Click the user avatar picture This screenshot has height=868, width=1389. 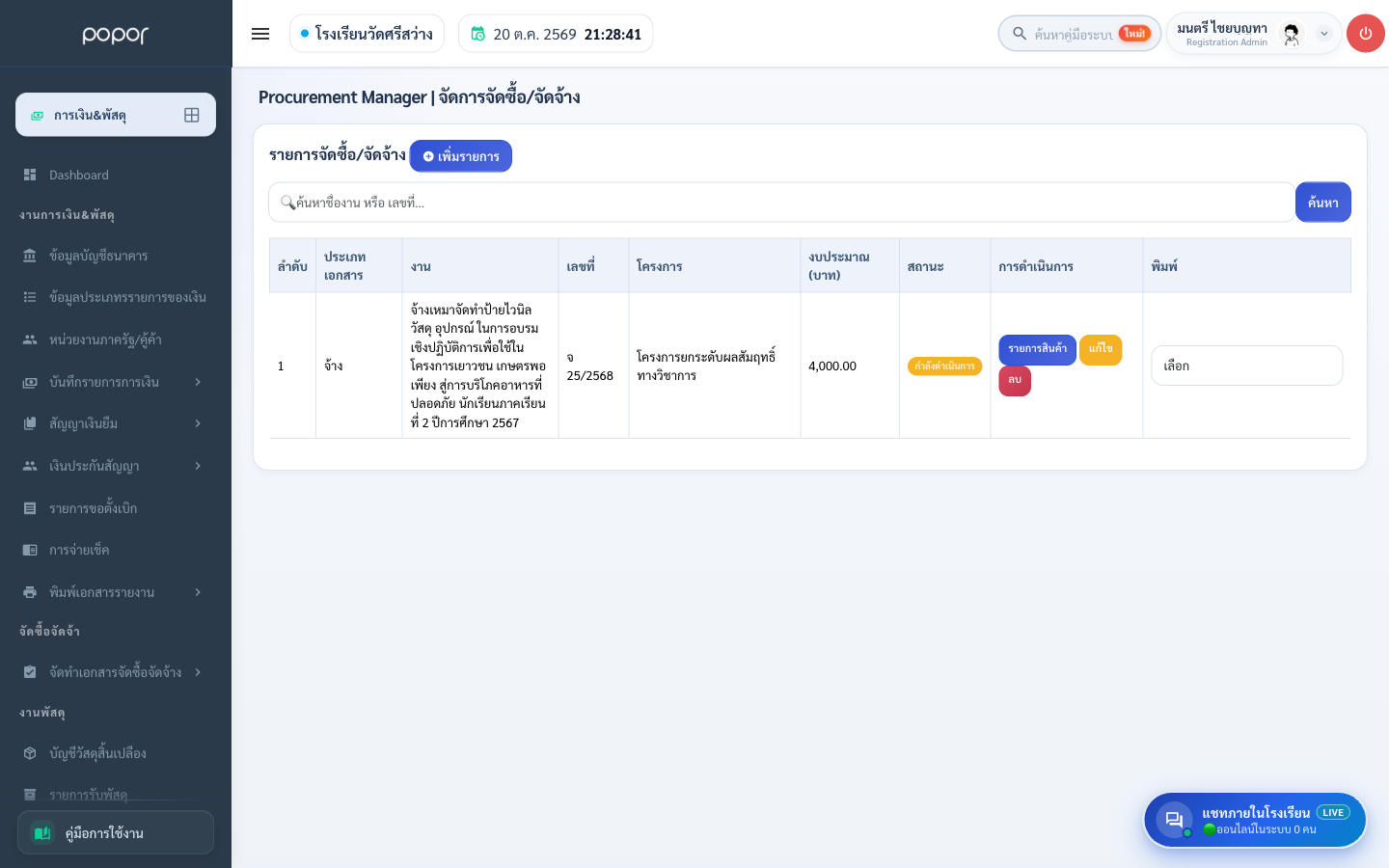click(x=1292, y=34)
